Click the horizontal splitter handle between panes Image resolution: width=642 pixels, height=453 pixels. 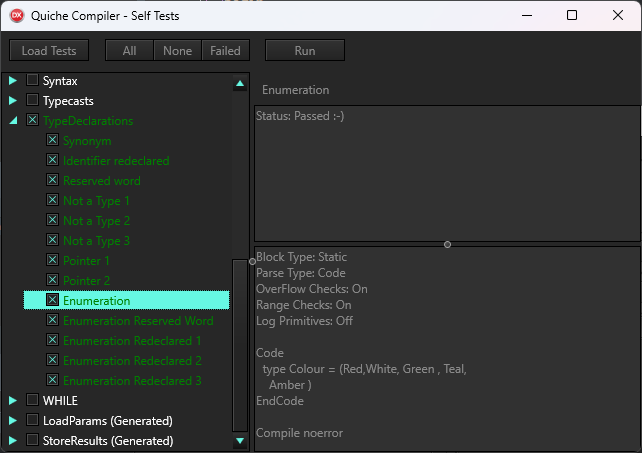[448, 245]
